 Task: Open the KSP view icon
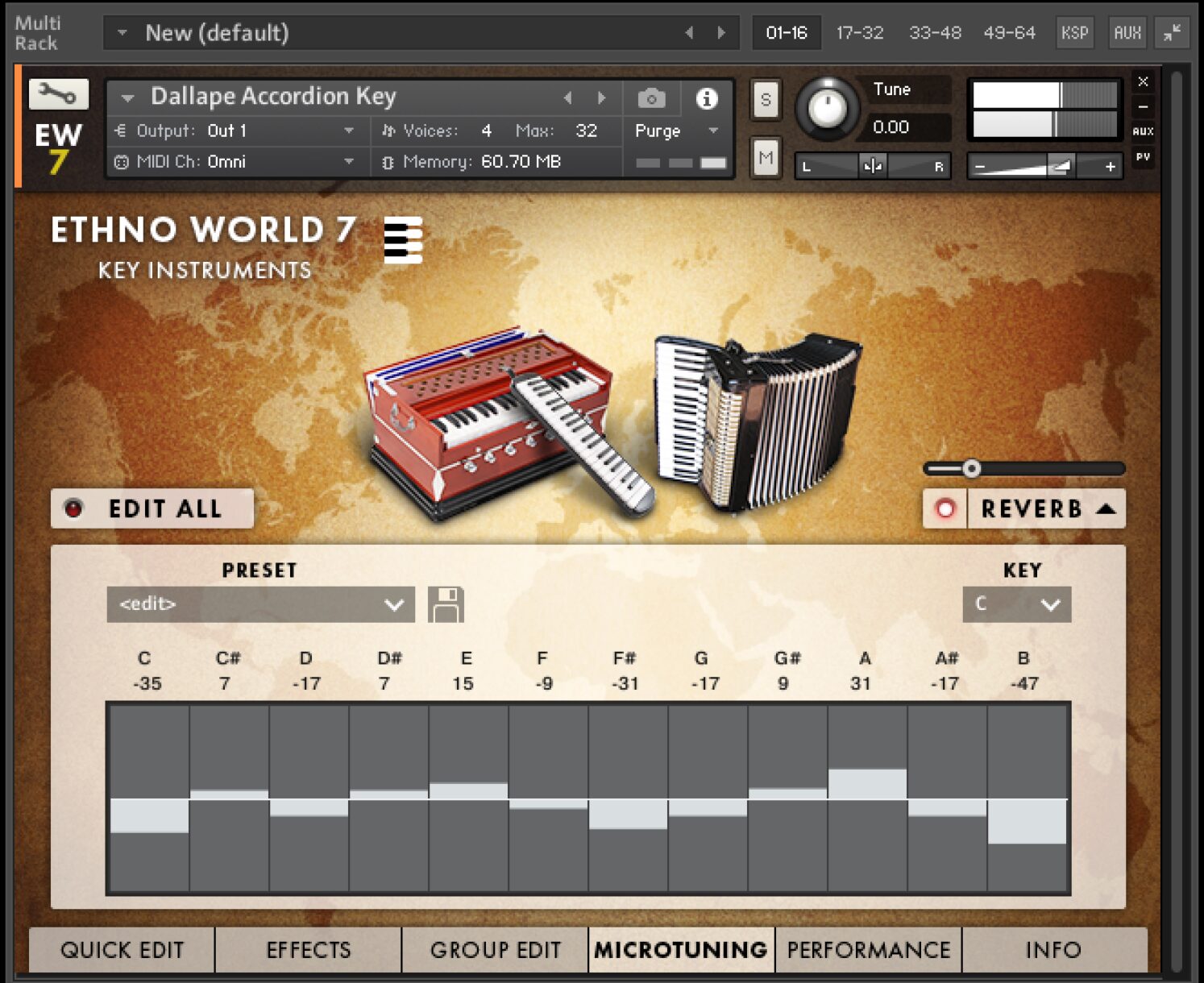coord(1075,33)
